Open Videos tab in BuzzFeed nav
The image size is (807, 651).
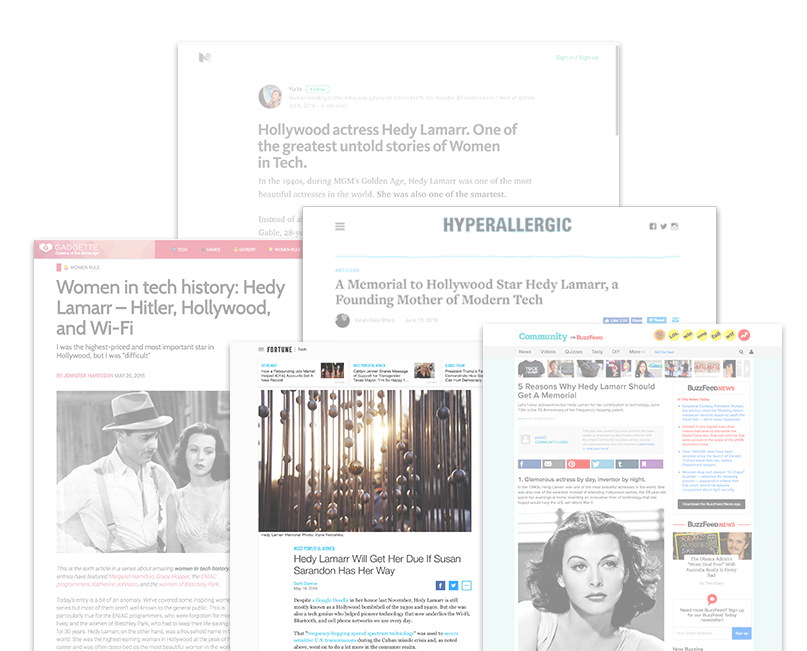[548, 352]
